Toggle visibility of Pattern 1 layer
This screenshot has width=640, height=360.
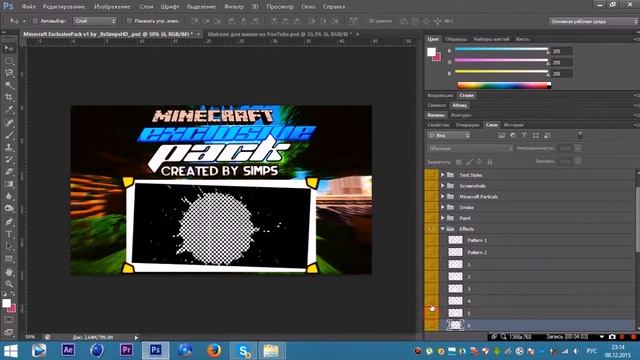tap(431, 240)
